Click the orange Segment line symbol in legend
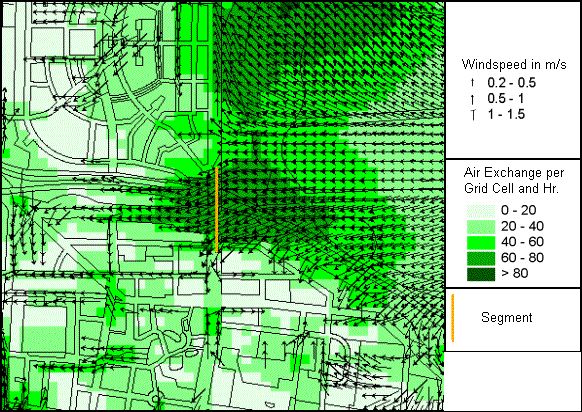This screenshot has width=582, height=412. [x=452, y=318]
